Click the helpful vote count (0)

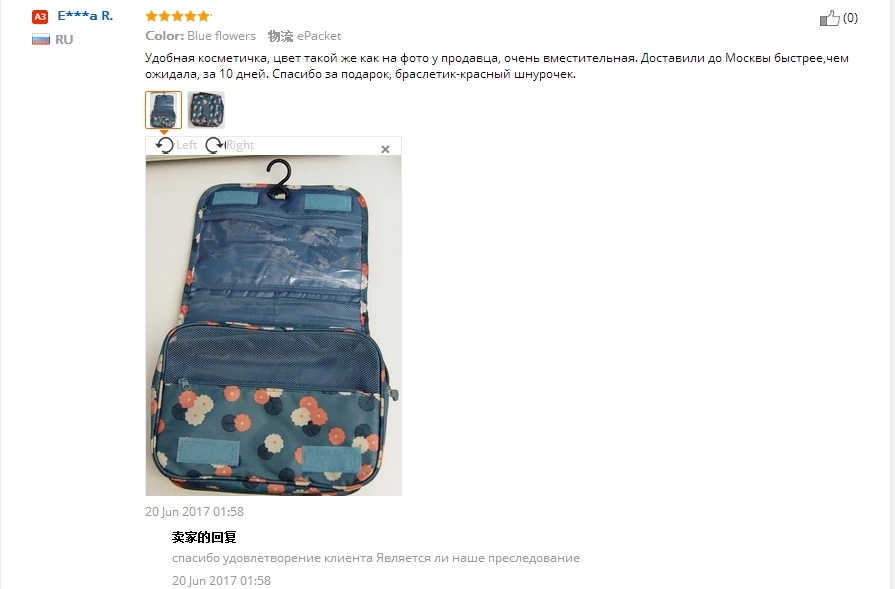tap(850, 18)
